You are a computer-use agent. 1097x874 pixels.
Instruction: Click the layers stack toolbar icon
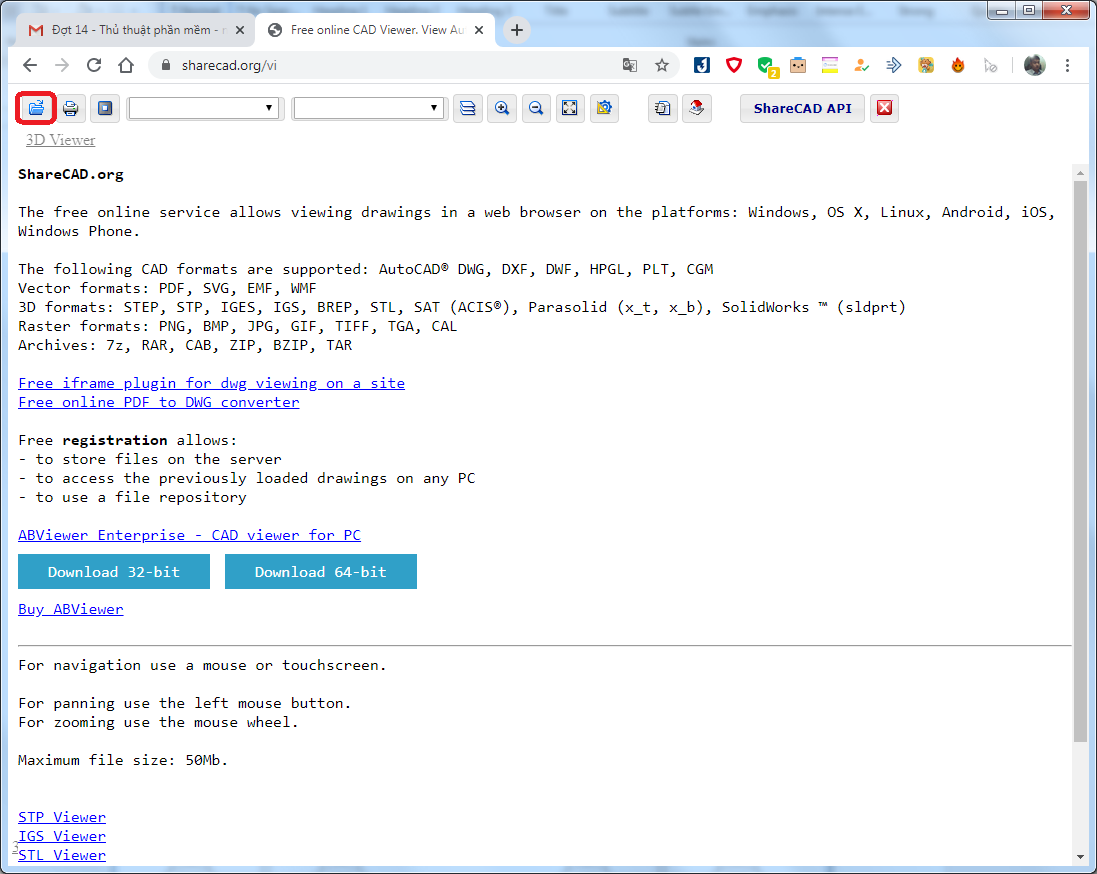tap(466, 108)
